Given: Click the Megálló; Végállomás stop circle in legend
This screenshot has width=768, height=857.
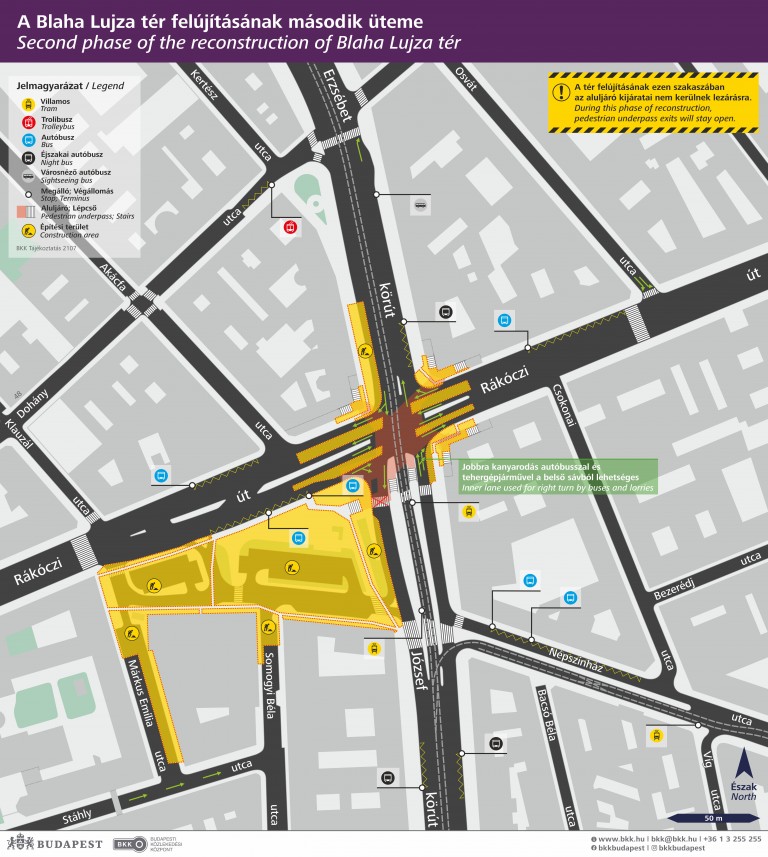Looking at the screenshot, I should tap(24, 194).
